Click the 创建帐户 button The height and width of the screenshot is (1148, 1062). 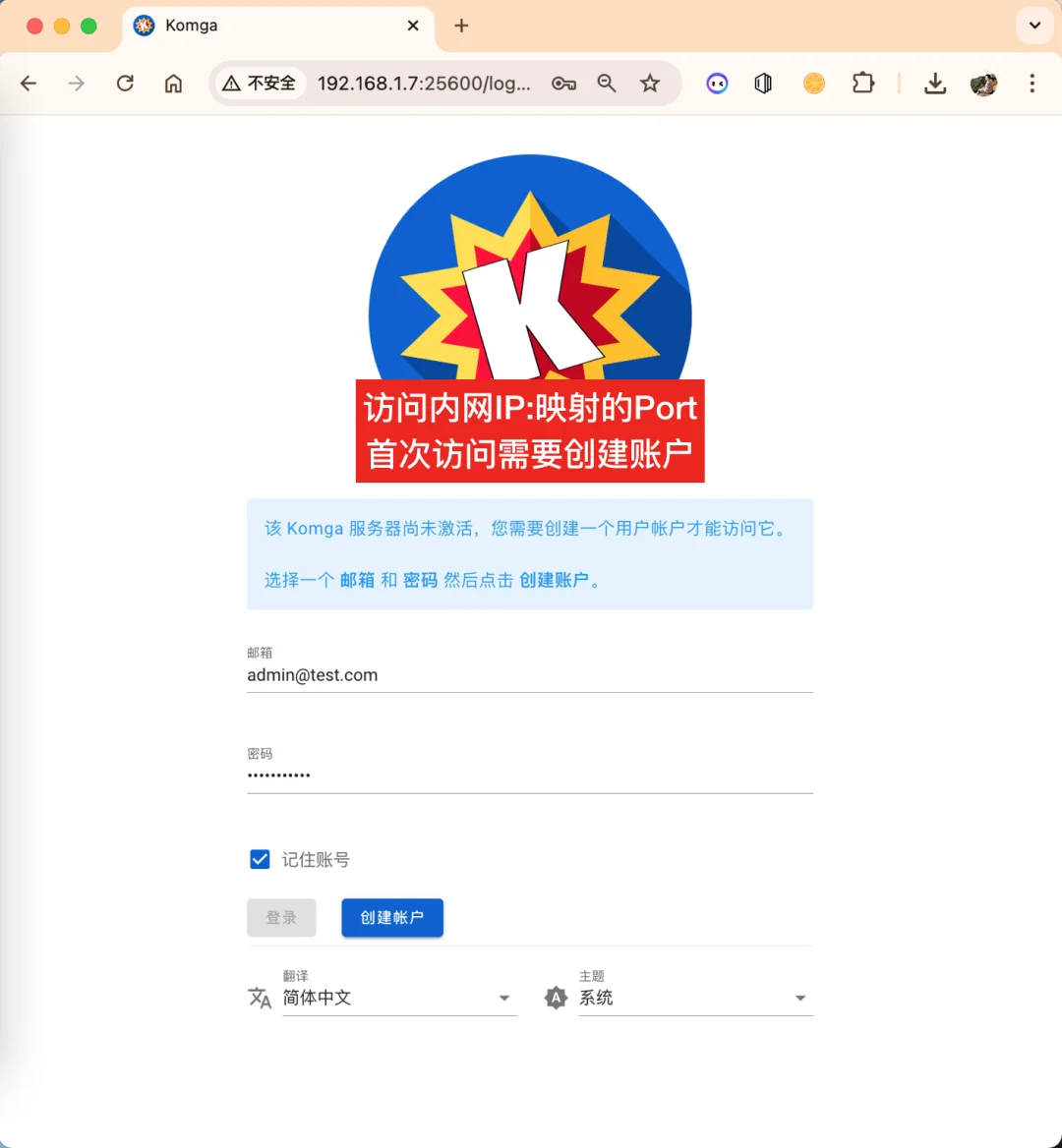point(391,917)
